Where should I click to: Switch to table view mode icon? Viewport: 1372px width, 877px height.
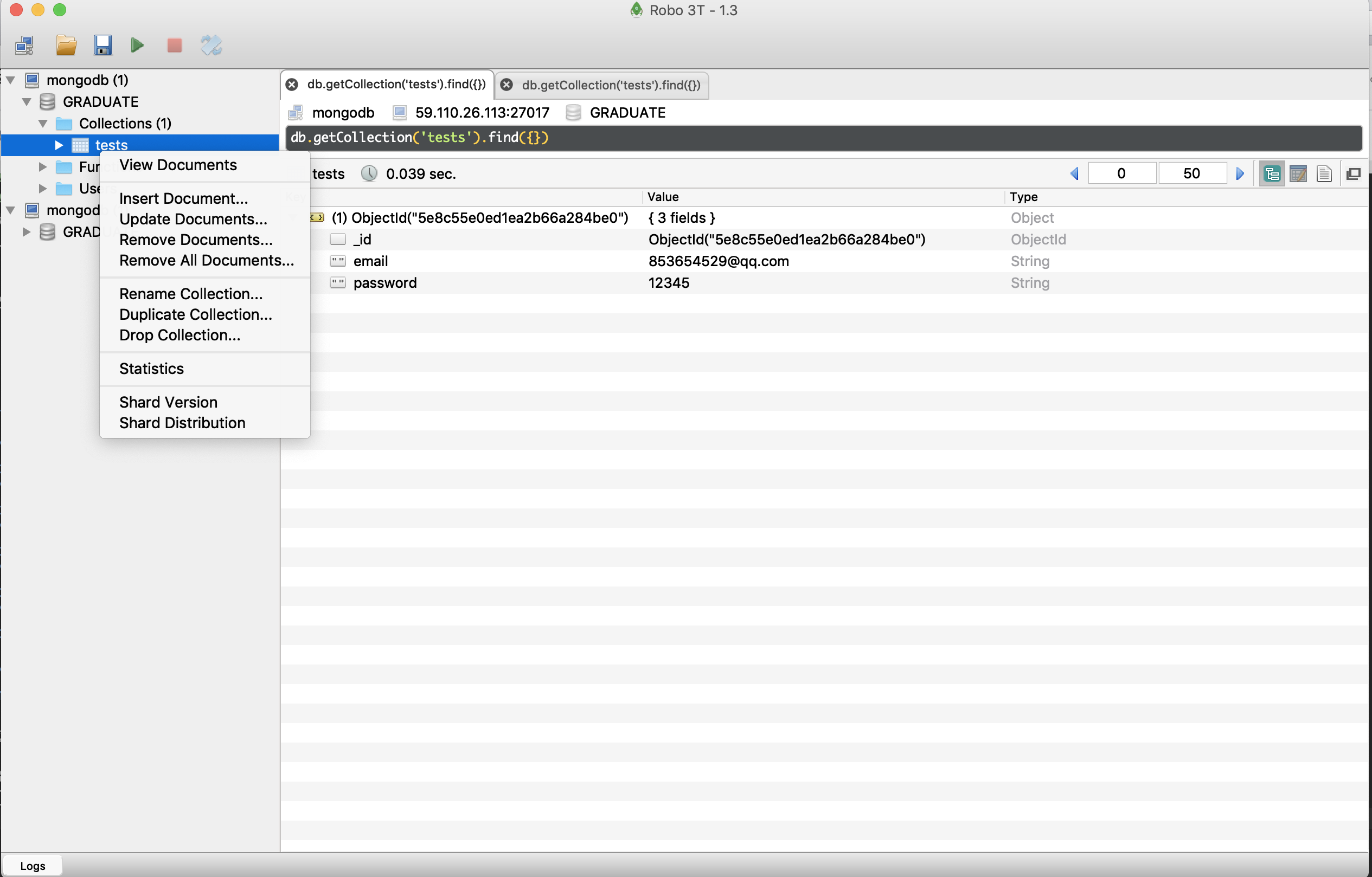click(x=1298, y=173)
